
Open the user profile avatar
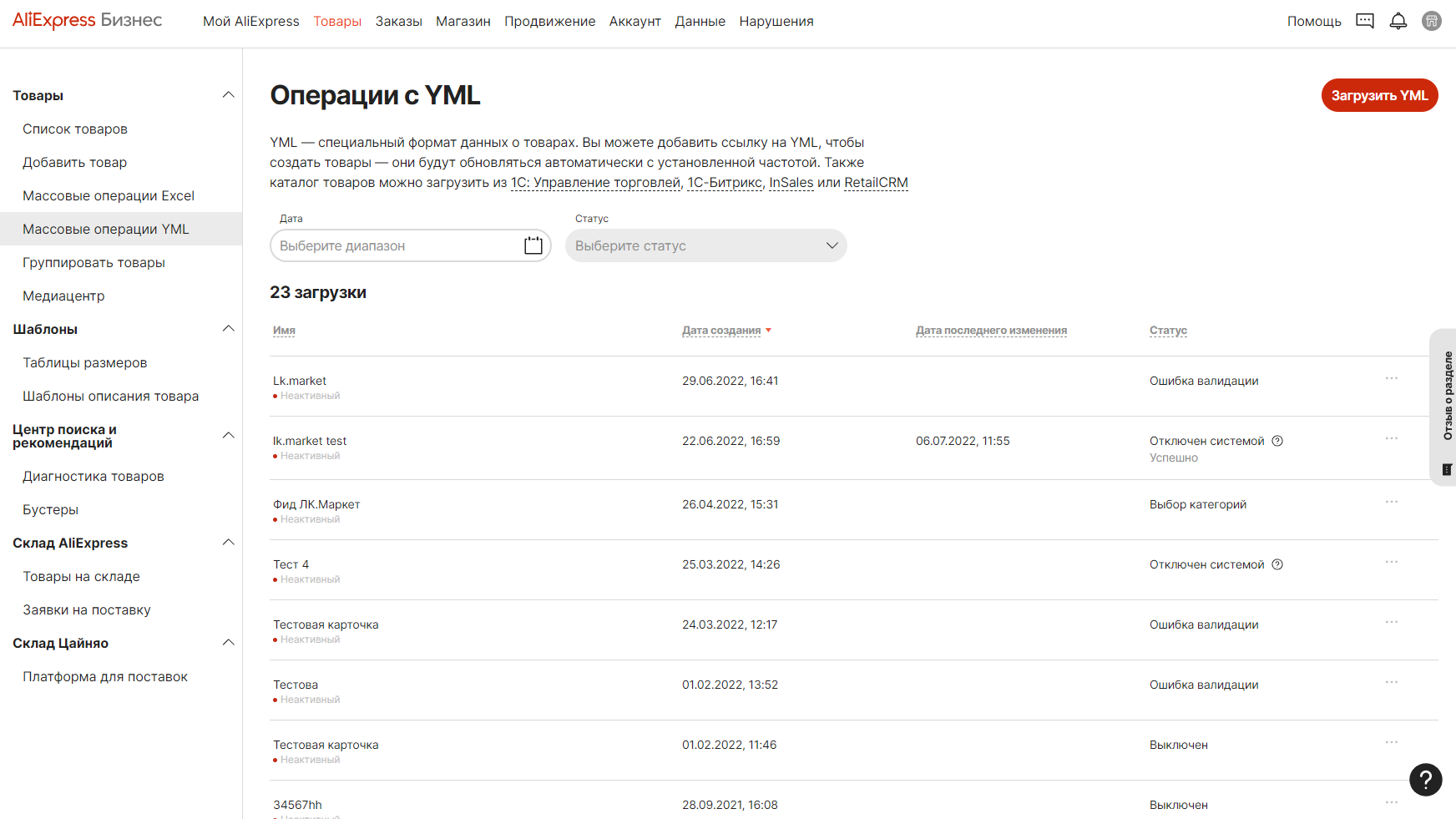1432,21
